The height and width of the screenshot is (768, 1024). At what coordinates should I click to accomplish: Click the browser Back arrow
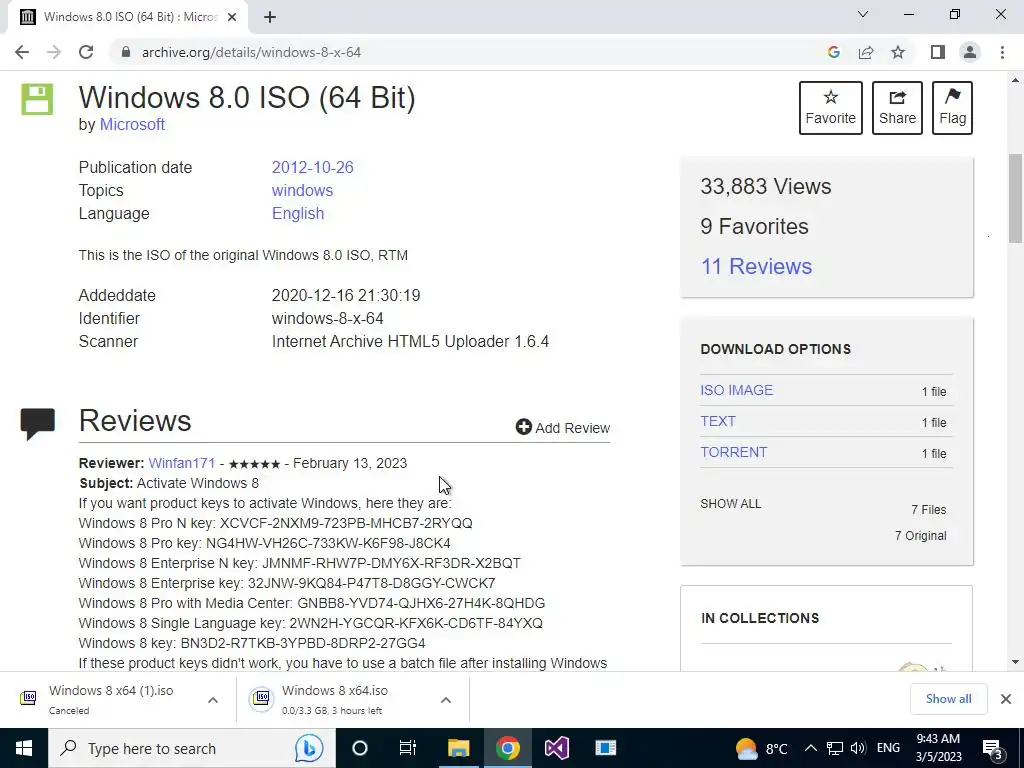(x=22, y=52)
